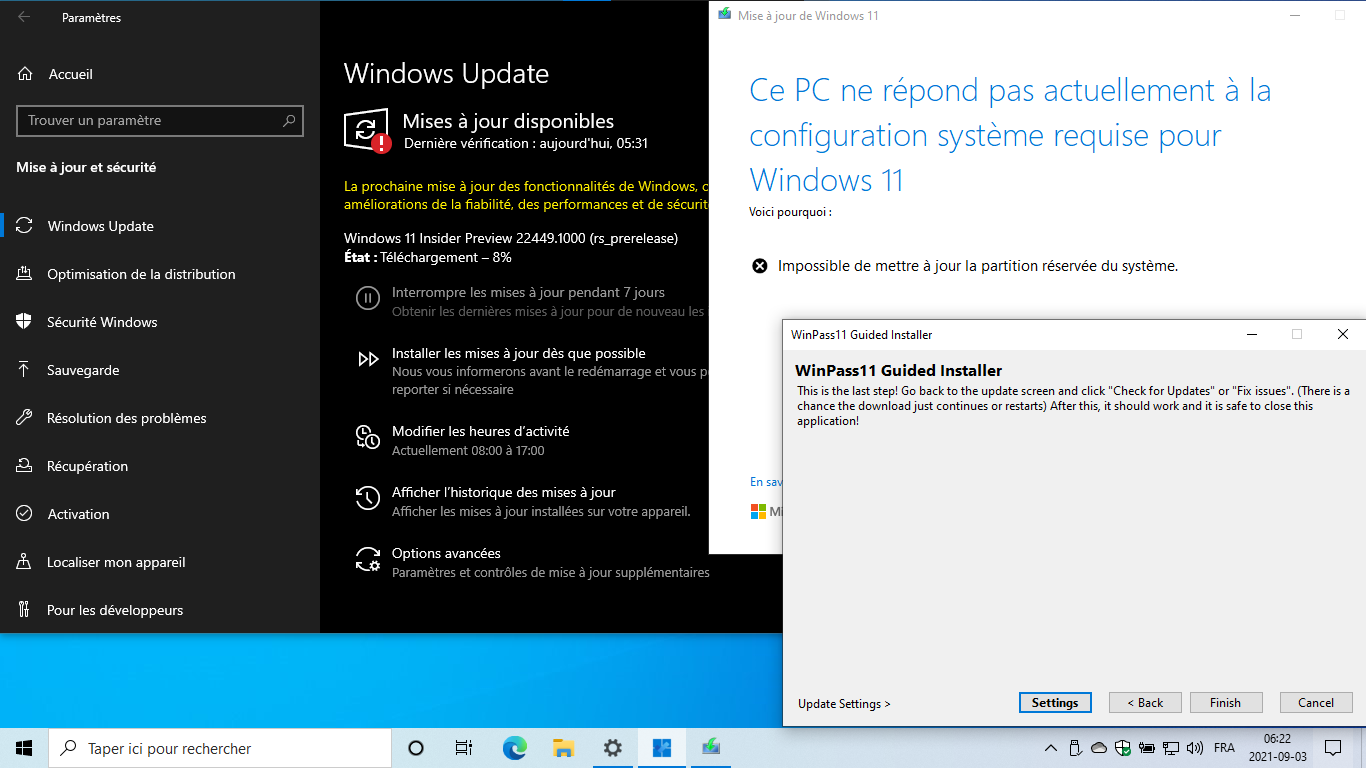This screenshot has width=1366, height=768.
Task: Select the Windows Update circular arrows sidebar icon
Action: click(x=25, y=226)
